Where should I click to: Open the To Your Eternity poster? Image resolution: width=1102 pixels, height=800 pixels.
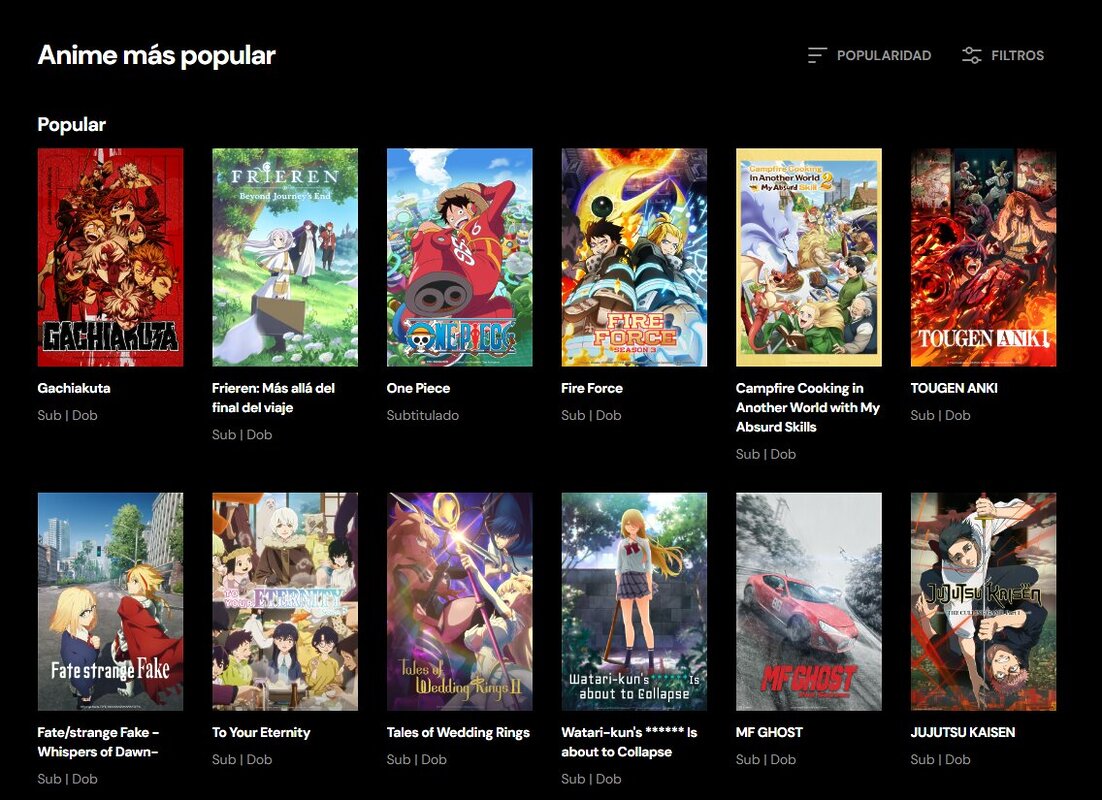pyautogui.click(x=284, y=601)
